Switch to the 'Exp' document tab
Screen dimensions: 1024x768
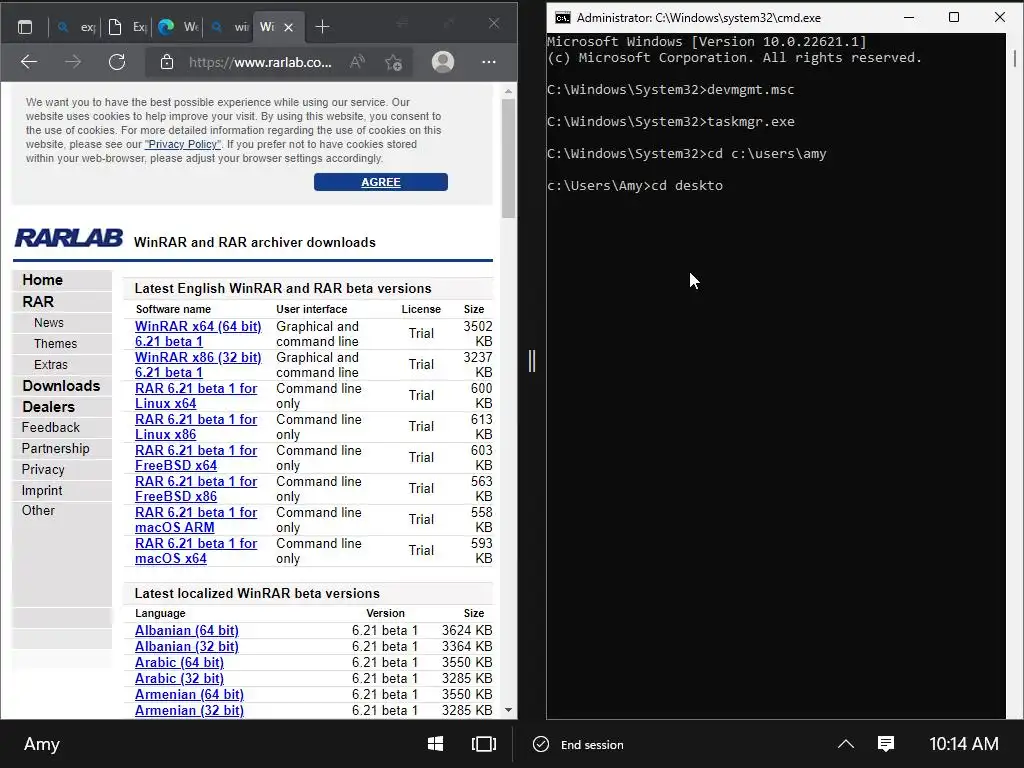pyautogui.click(x=127, y=27)
